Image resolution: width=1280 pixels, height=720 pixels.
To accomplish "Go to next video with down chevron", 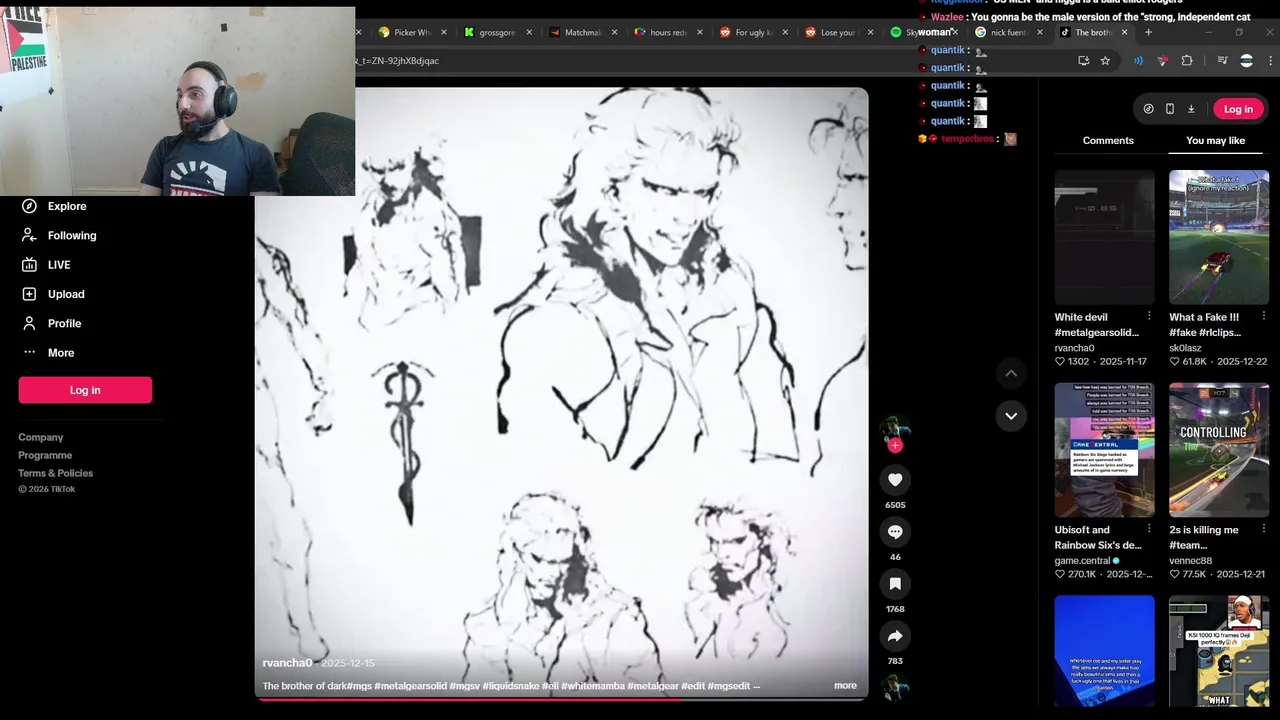I will pyautogui.click(x=1011, y=416).
